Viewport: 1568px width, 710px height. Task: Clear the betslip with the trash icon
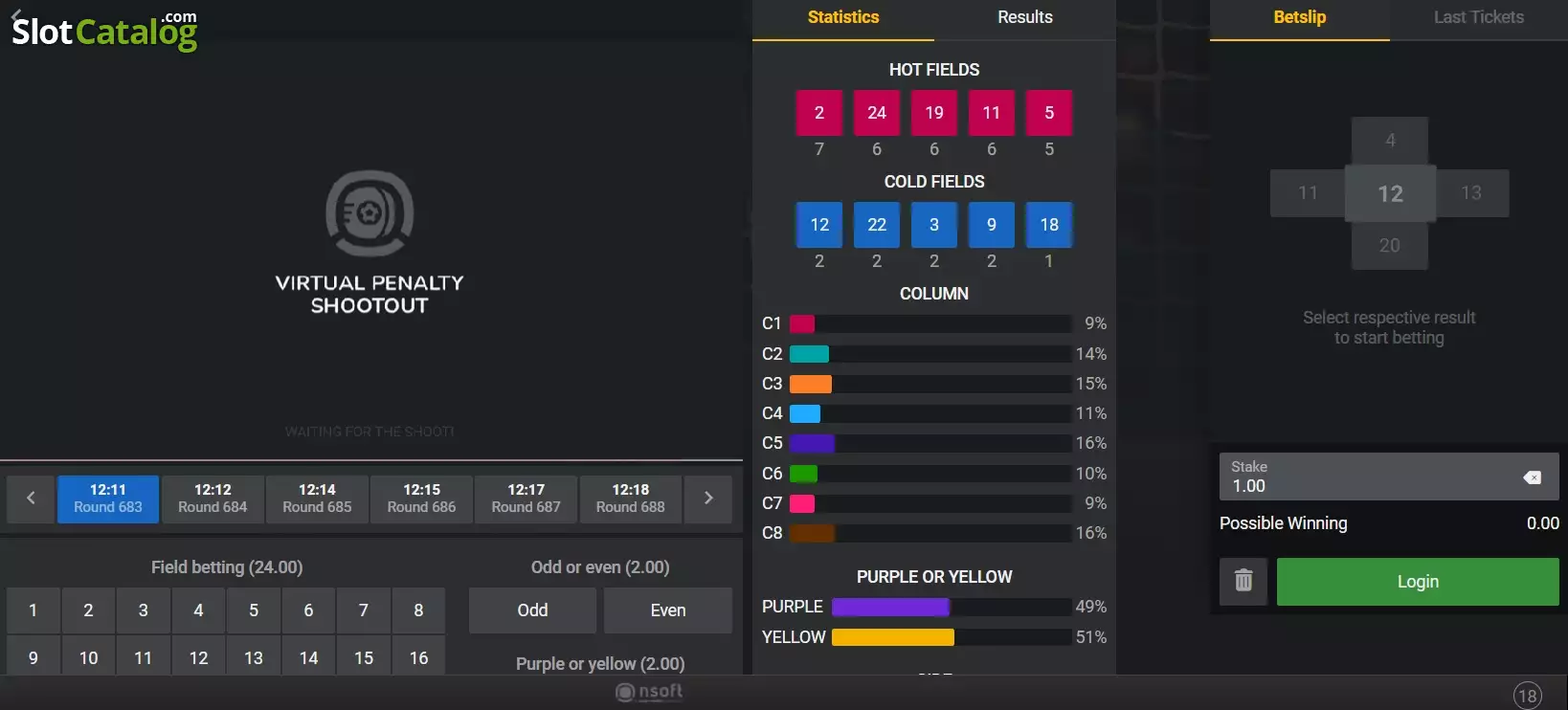click(1243, 581)
